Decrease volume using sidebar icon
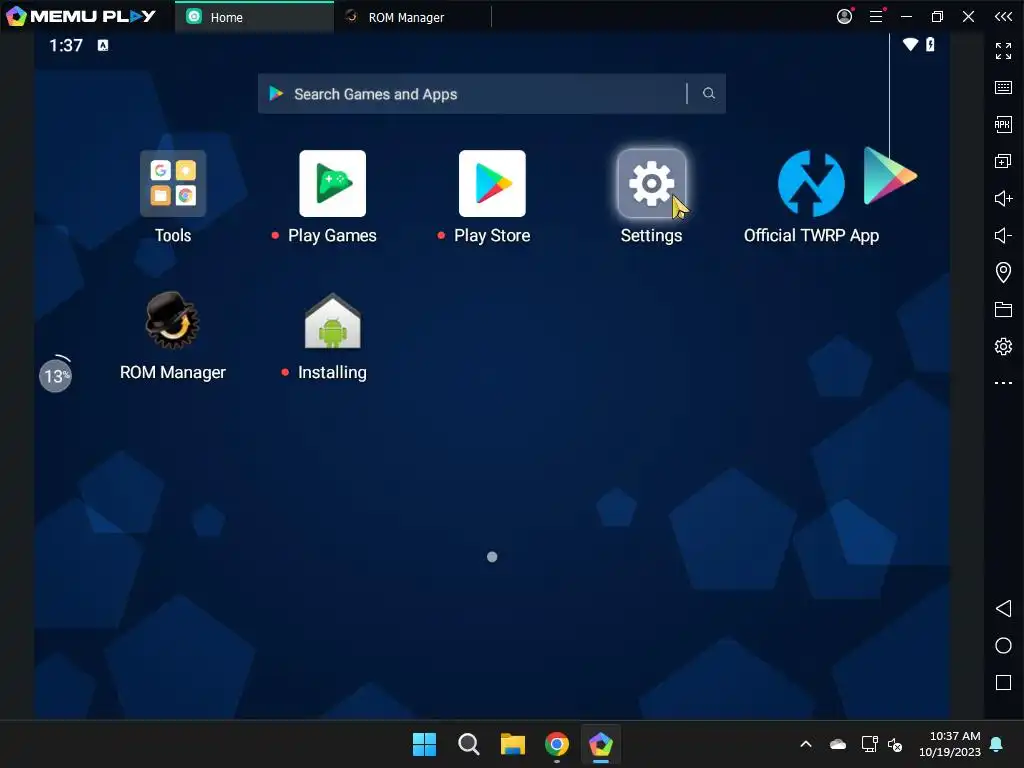The width and height of the screenshot is (1024, 768). [1003, 235]
